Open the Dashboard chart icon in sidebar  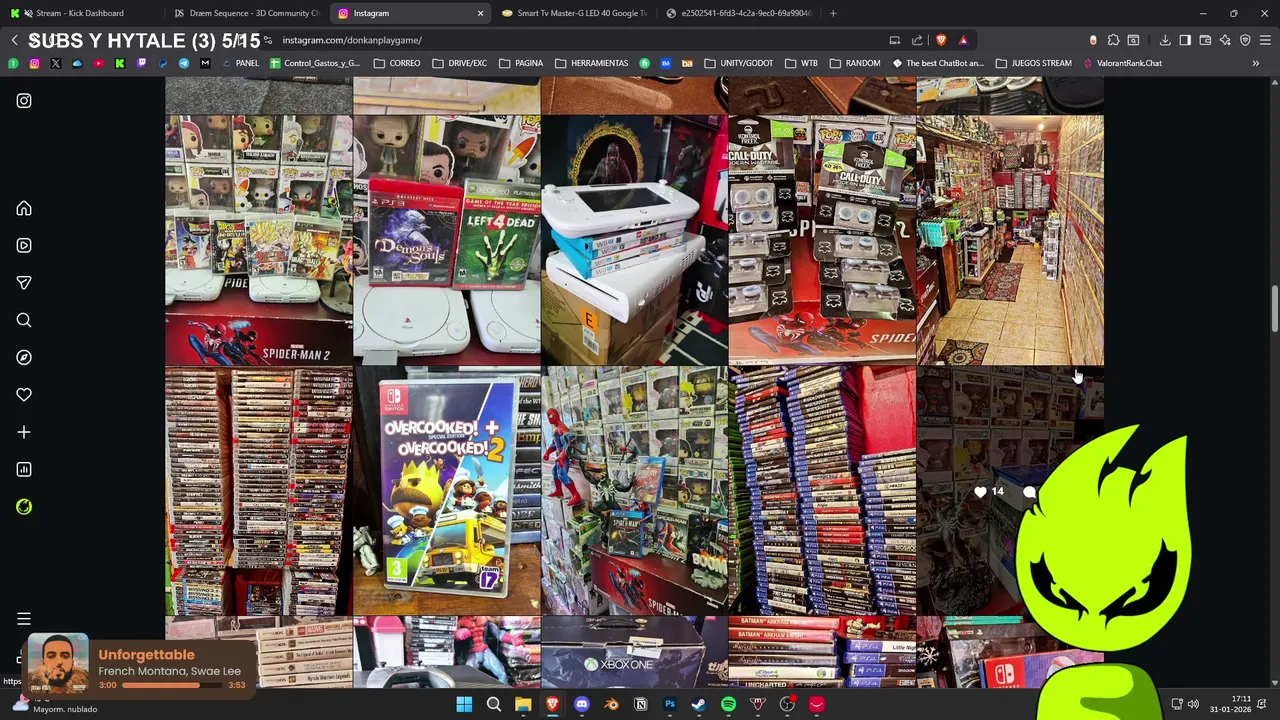click(x=24, y=469)
